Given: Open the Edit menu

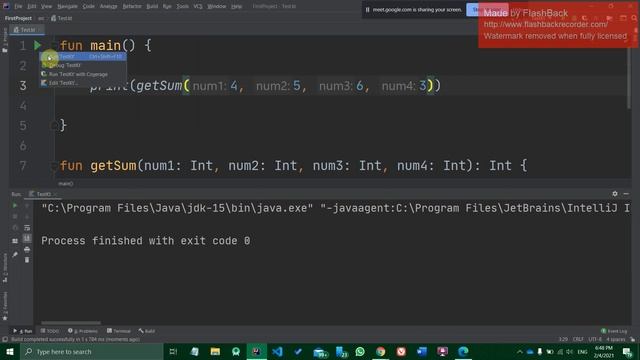Looking at the screenshot, I should tap(32, 6).
